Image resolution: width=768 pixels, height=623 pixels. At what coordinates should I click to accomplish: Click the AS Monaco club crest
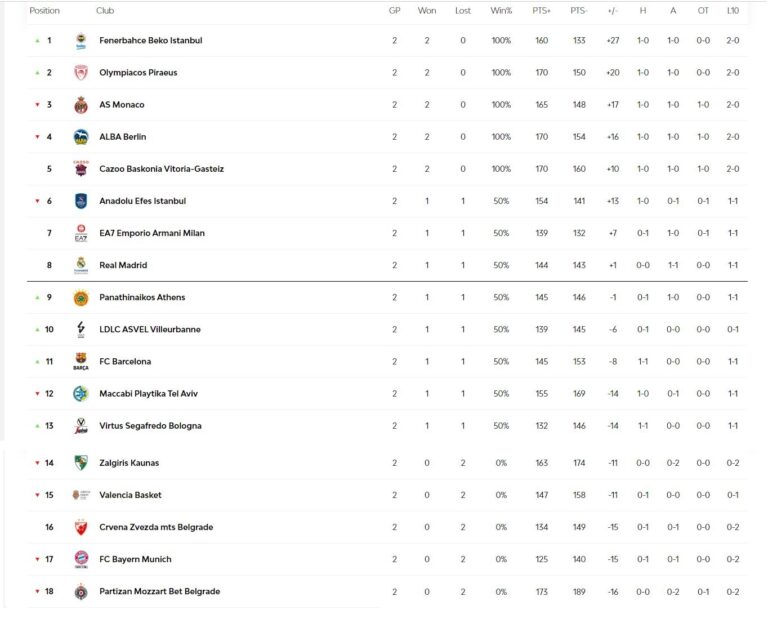click(81, 105)
